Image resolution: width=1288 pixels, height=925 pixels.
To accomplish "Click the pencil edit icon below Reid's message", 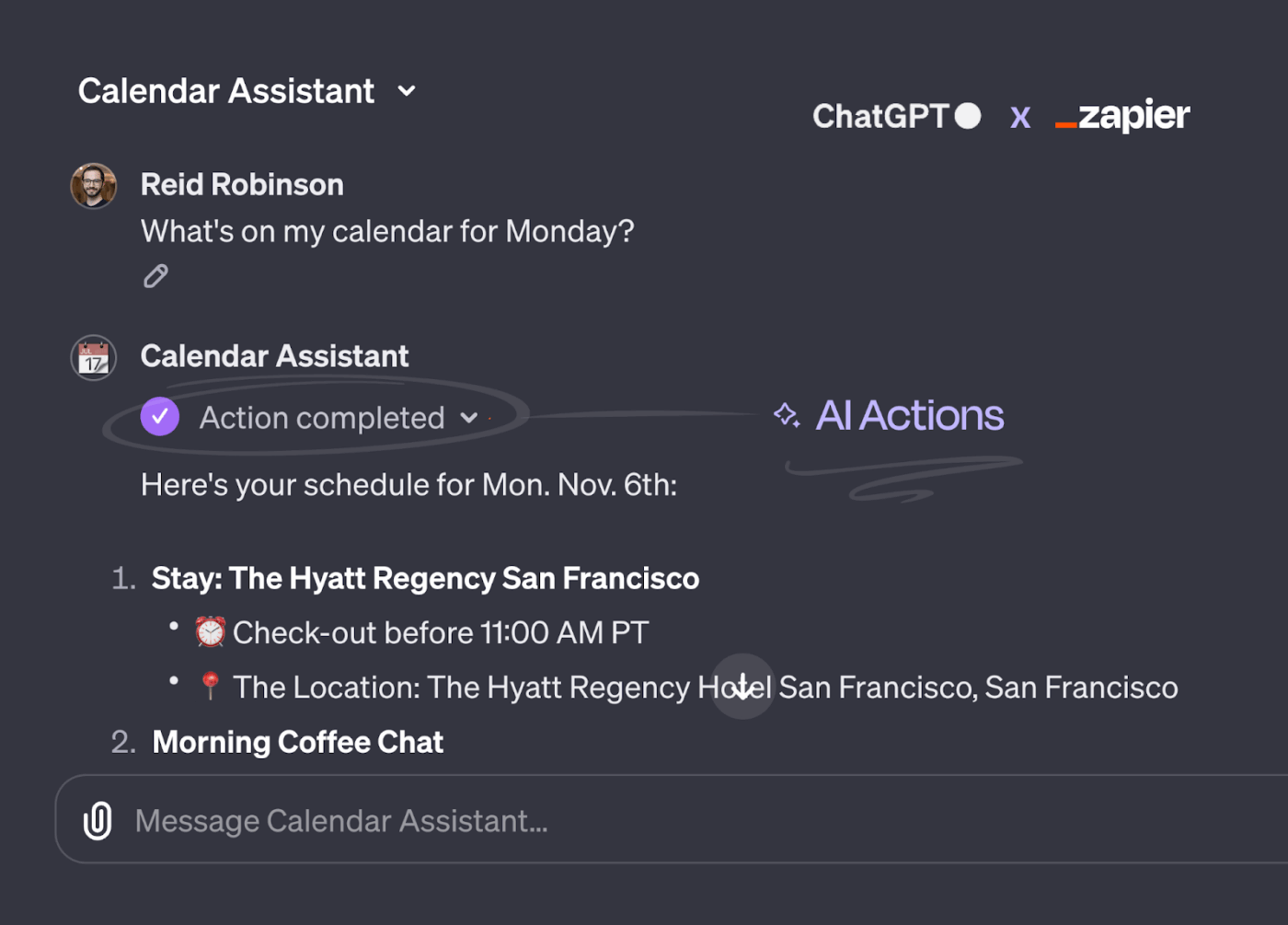I will 155,275.
